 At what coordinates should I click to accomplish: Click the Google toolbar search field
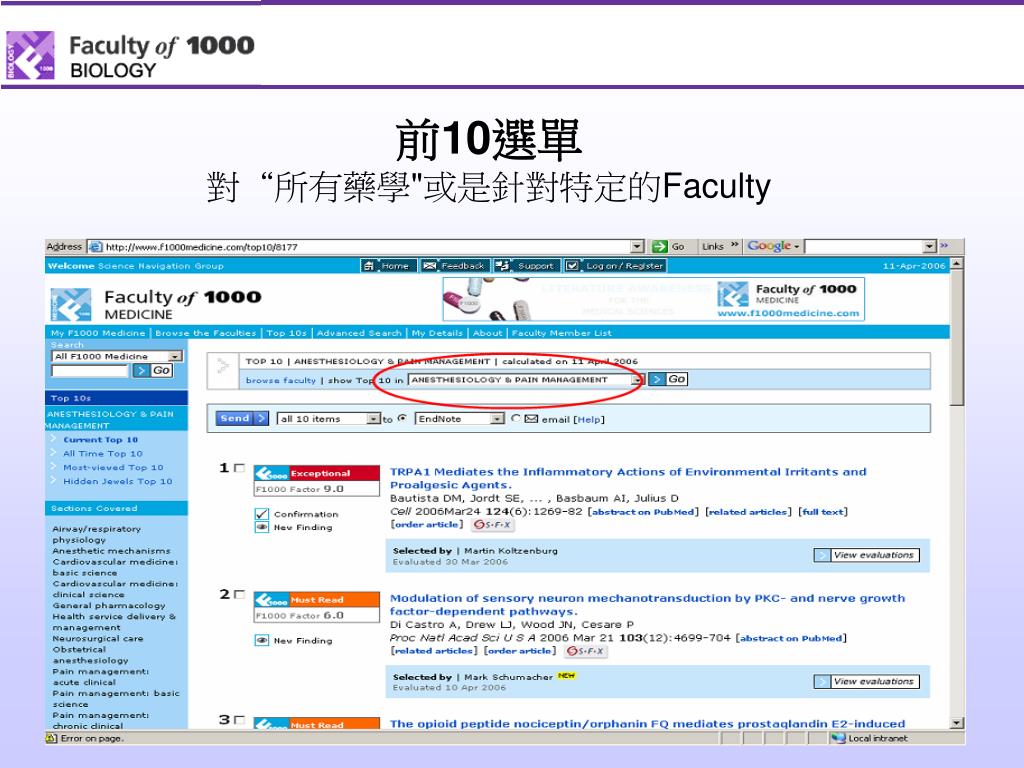[864, 246]
